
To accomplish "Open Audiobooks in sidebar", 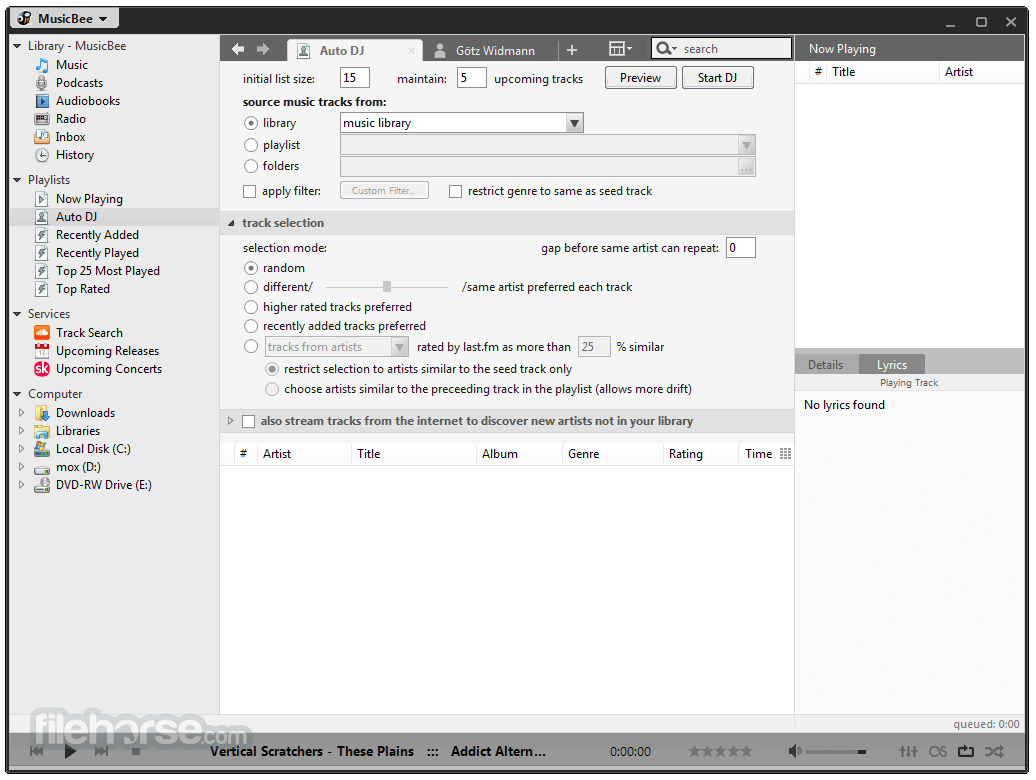I will pyautogui.click(x=88, y=100).
